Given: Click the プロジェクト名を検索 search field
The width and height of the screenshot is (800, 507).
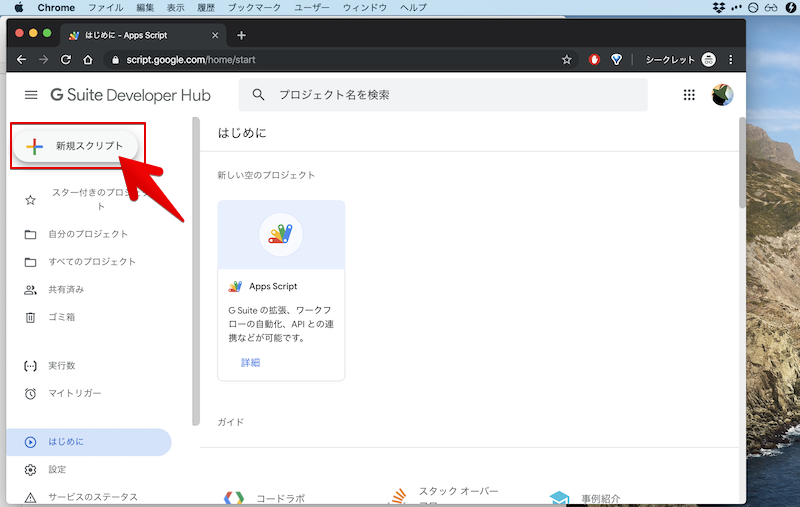Looking at the screenshot, I should (x=450, y=95).
